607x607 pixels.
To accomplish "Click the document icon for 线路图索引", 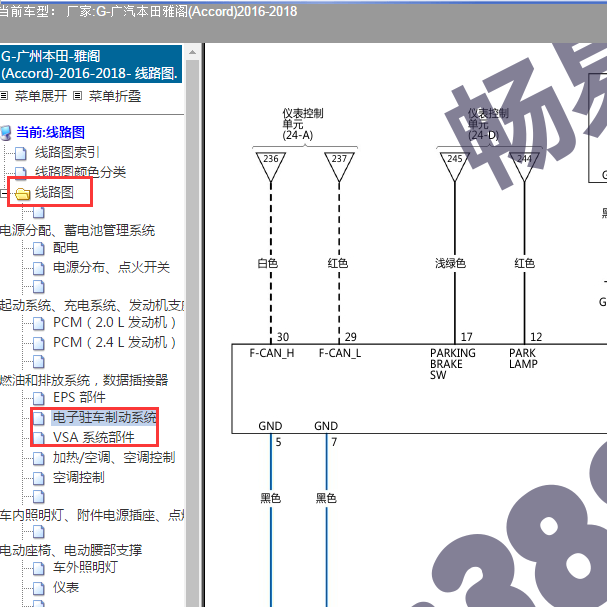I will 21,153.
